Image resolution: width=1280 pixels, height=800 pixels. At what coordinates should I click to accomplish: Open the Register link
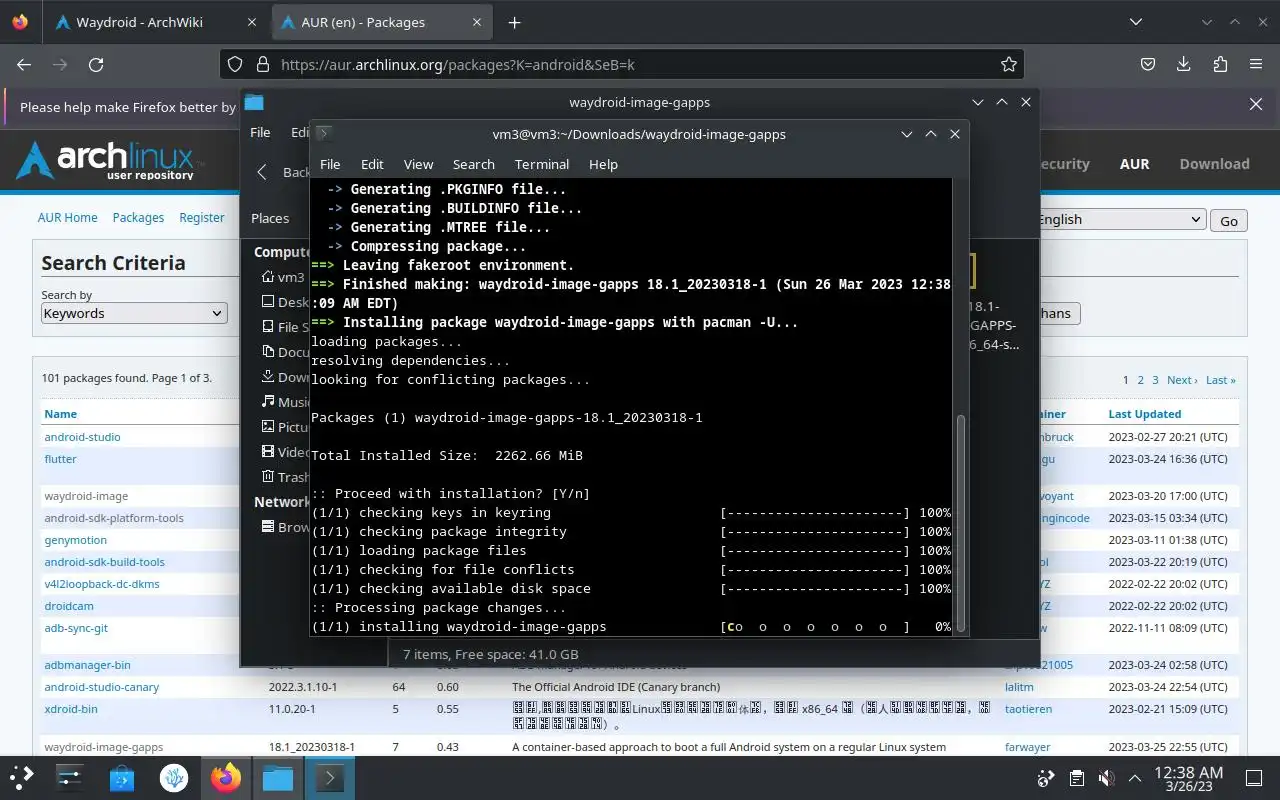tap(202, 217)
